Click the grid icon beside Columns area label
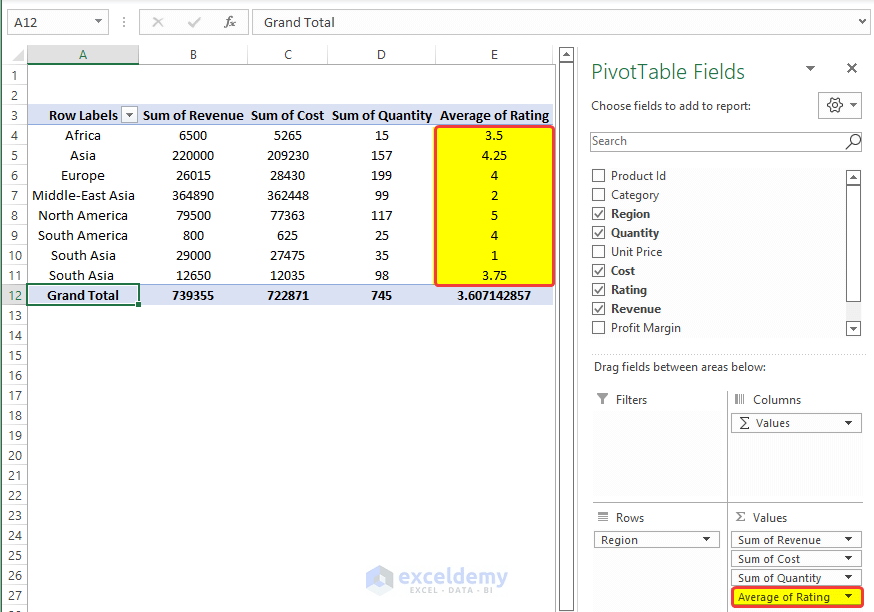This screenshot has height=612, width=874. [x=740, y=399]
